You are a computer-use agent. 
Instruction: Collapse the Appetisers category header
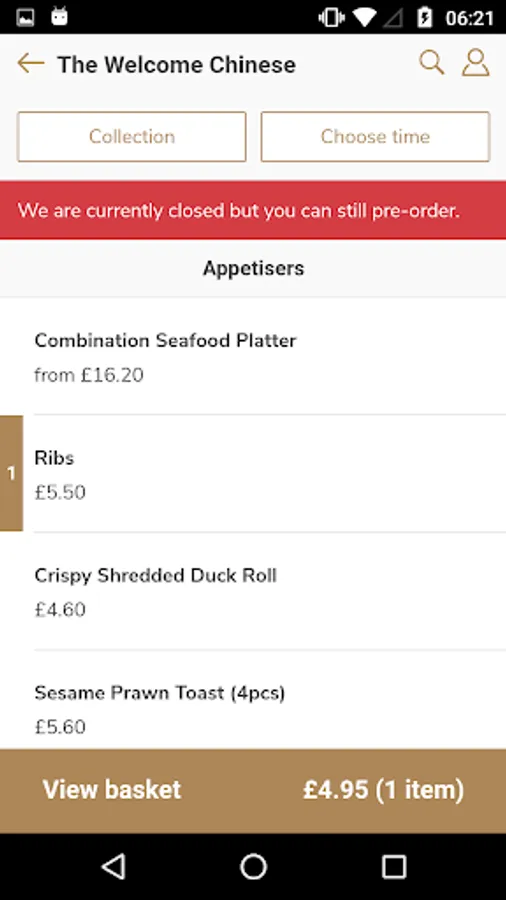point(253,268)
